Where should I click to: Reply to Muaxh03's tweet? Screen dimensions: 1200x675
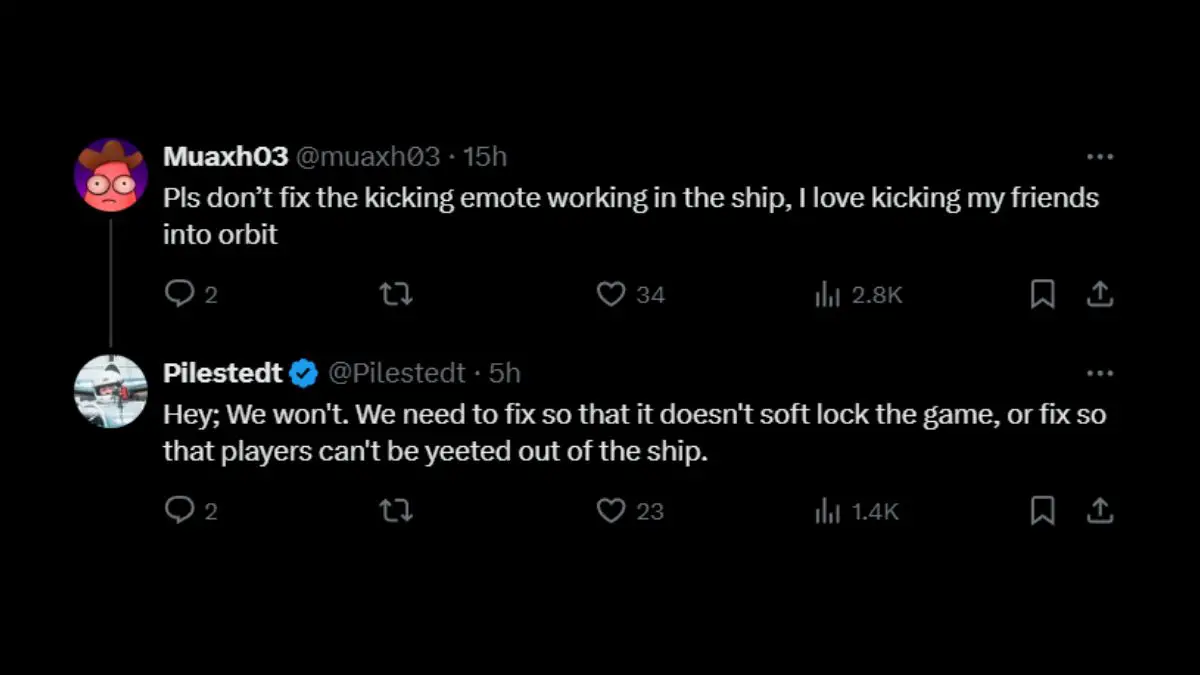tap(182, 294)
